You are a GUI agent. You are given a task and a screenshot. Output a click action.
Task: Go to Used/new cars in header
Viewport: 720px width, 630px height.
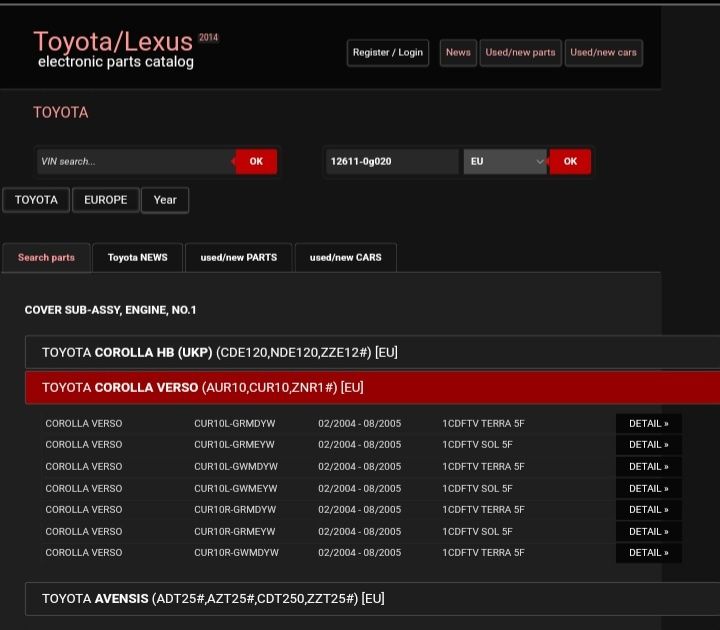603,53
